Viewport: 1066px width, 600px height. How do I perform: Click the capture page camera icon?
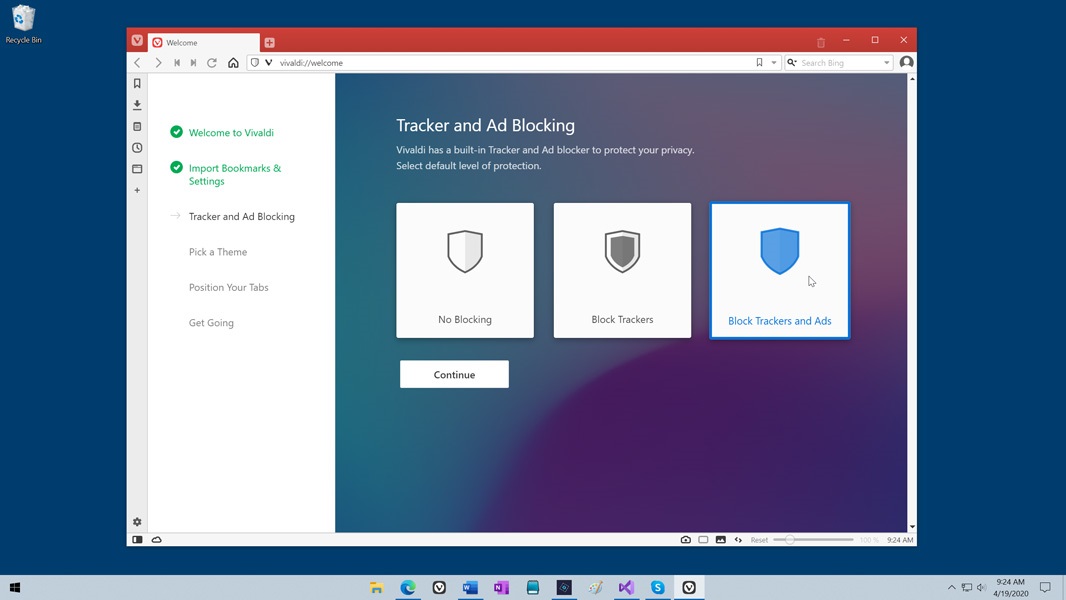(685, 540)
